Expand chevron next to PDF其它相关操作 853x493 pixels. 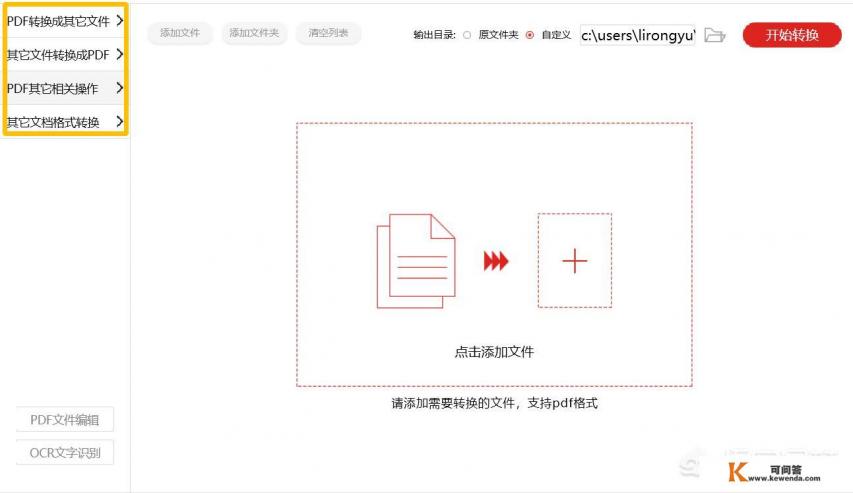click(x=120, y=88)
